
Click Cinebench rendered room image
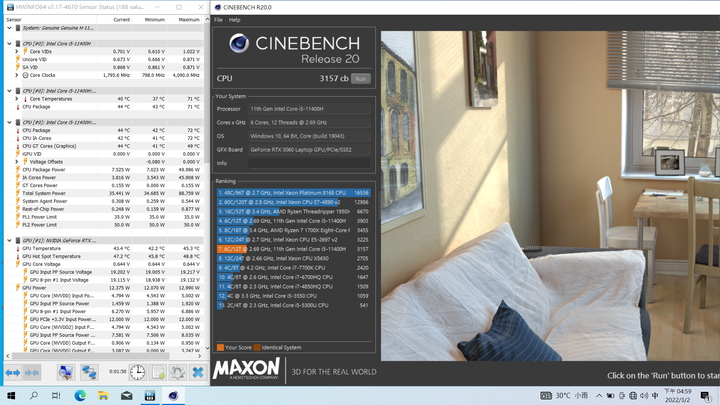550,196
